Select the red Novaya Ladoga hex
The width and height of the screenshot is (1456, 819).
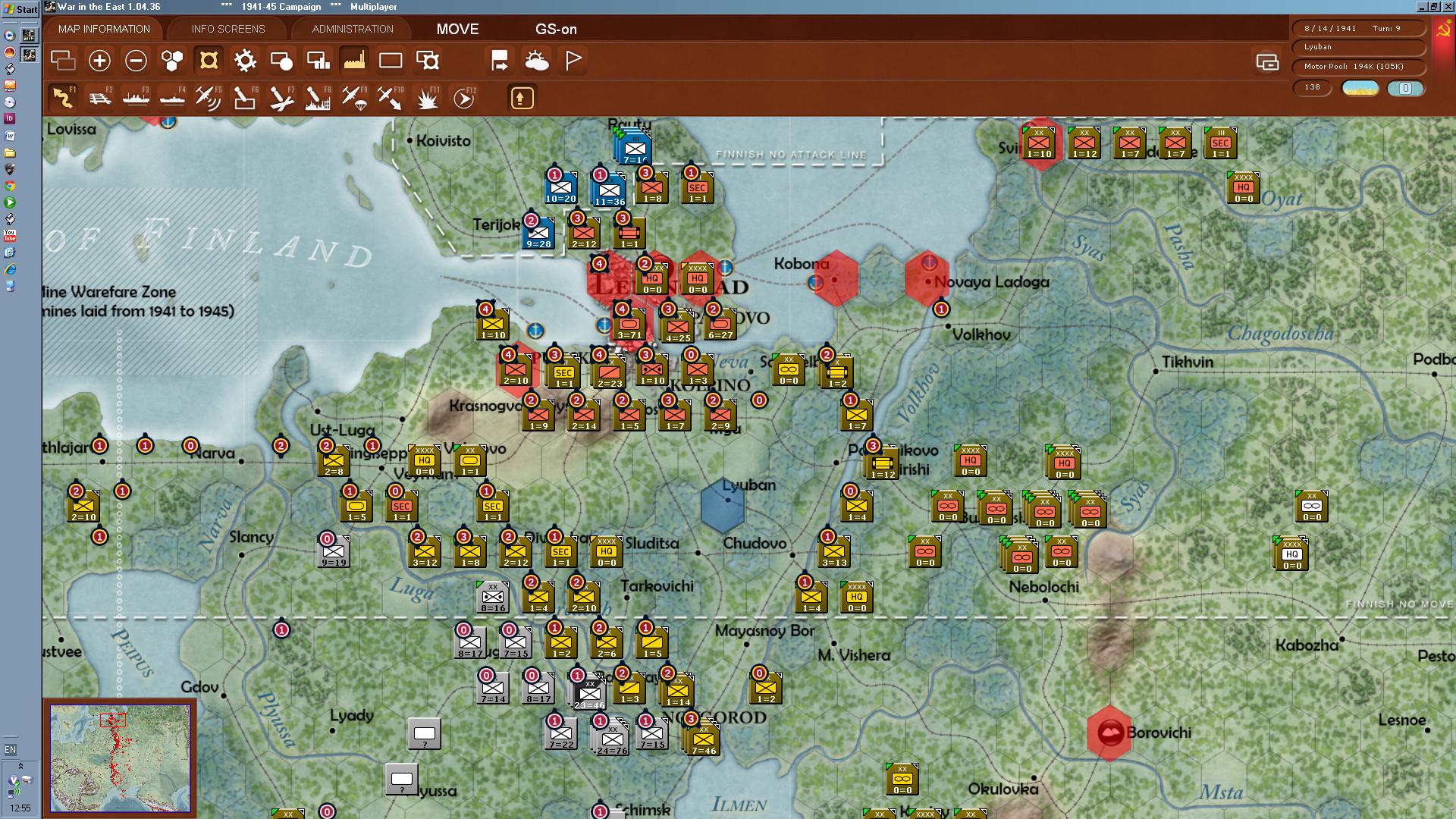click(927, 278)
